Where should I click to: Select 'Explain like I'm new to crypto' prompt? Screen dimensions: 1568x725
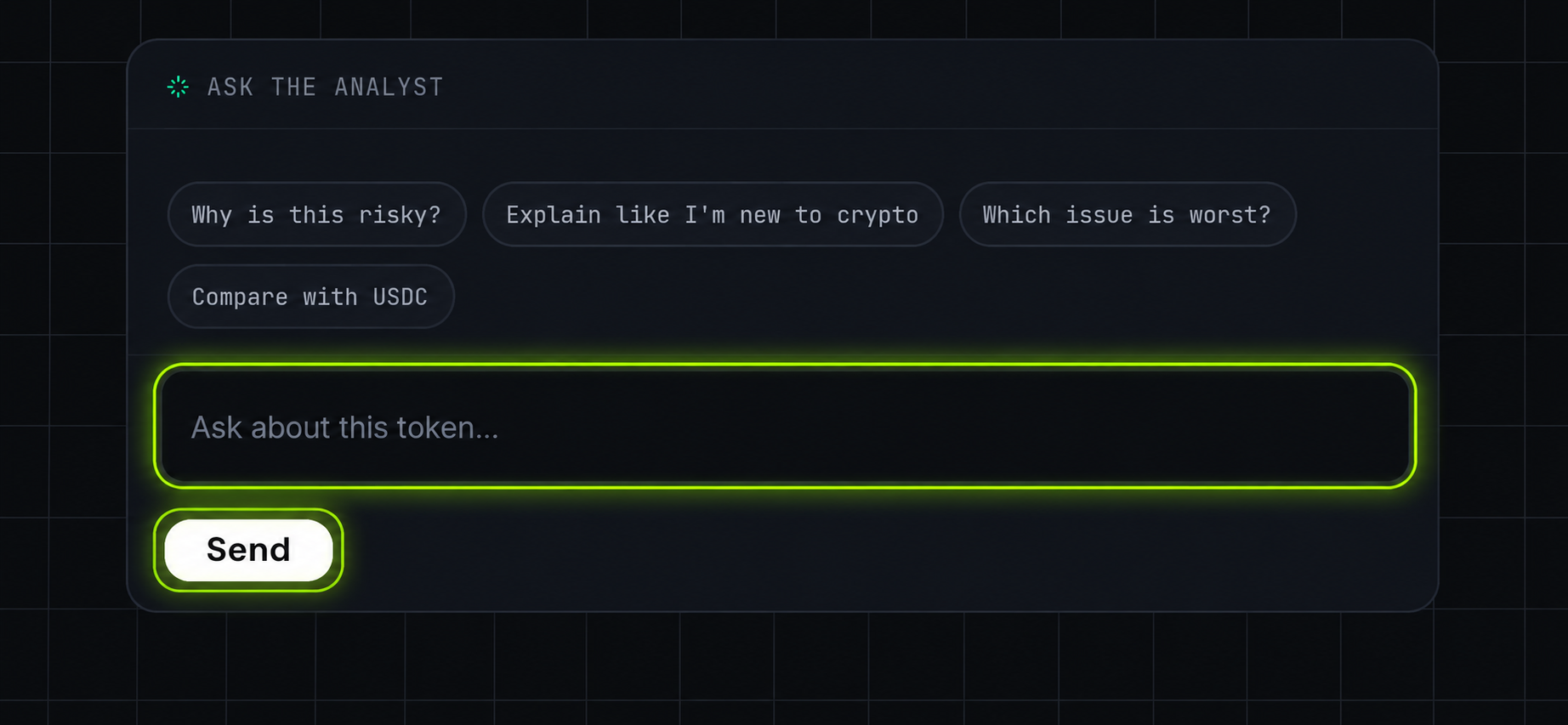tap(713, 214)
